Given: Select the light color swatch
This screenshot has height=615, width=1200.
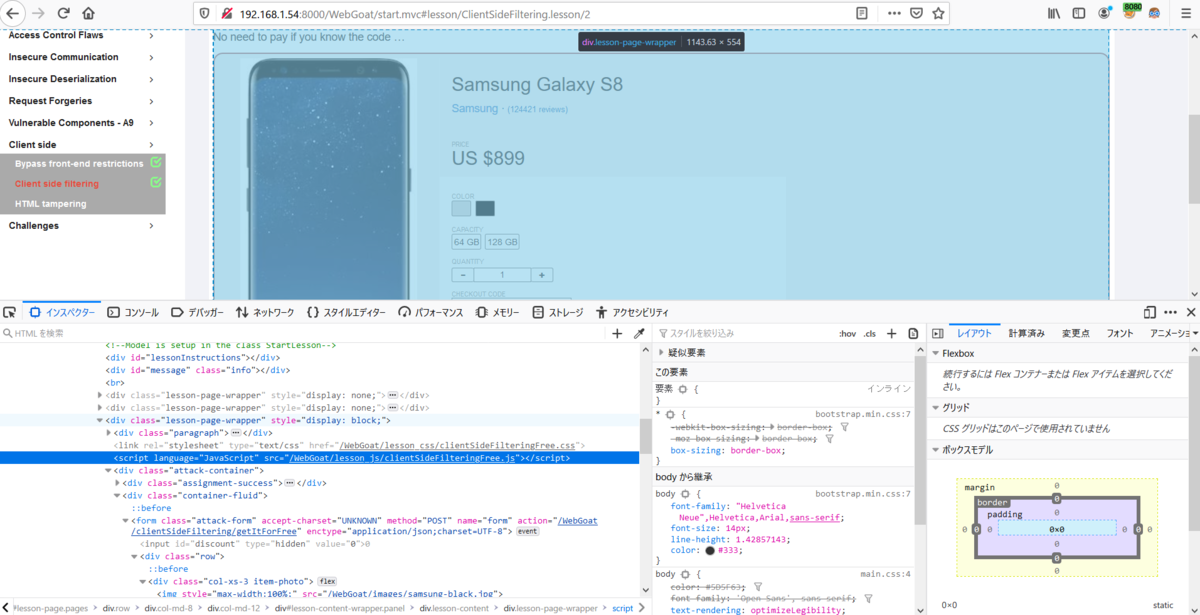Looking at the screenshot, I should (x=461, y=208).
